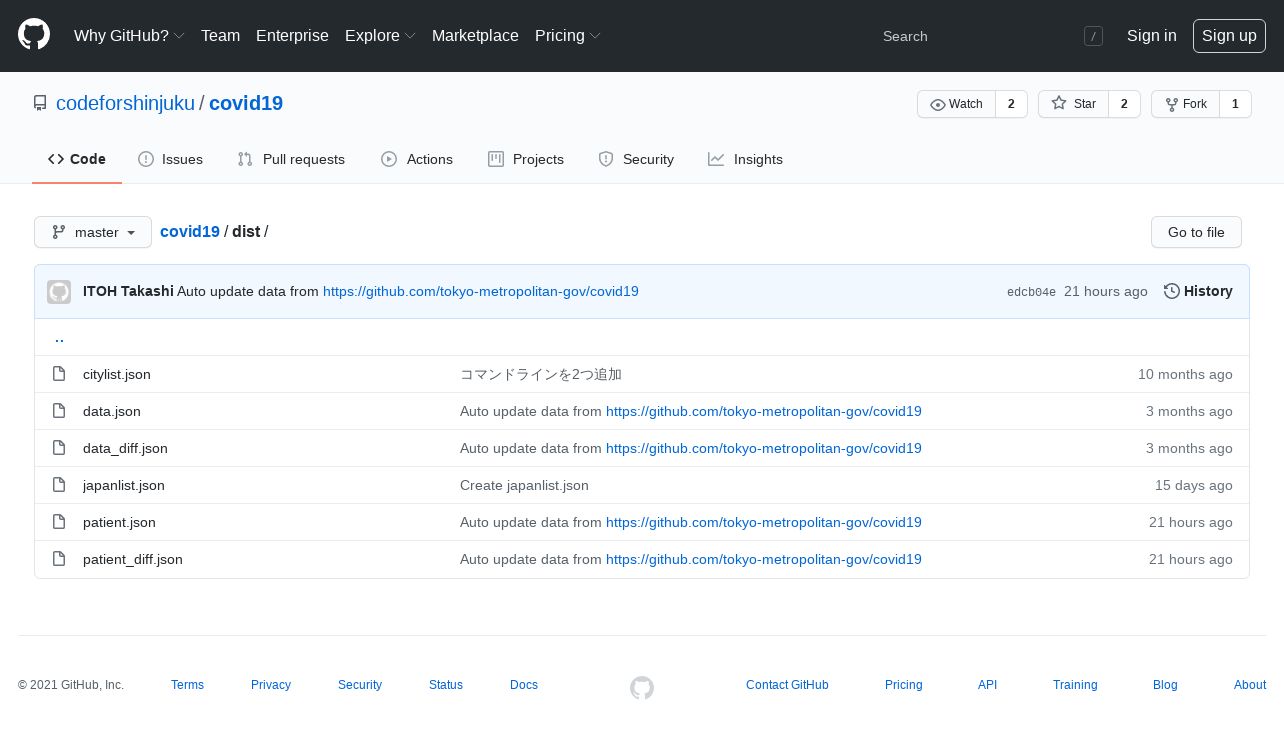This screenshot has height=750, width=1284.
Task: Open Blog link in footer
Action: (1165, 685)
